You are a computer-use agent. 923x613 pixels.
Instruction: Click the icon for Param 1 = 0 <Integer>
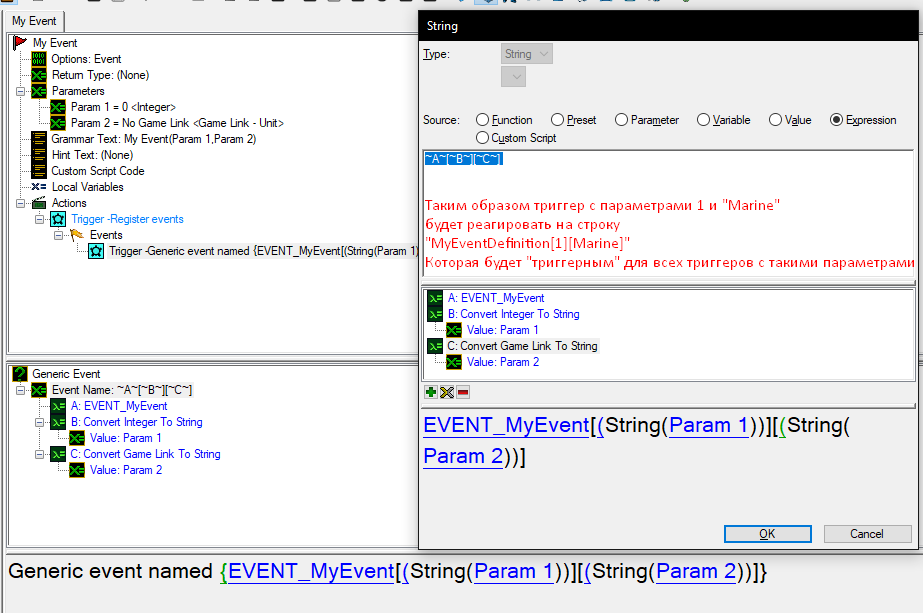(x=58, y=107)
